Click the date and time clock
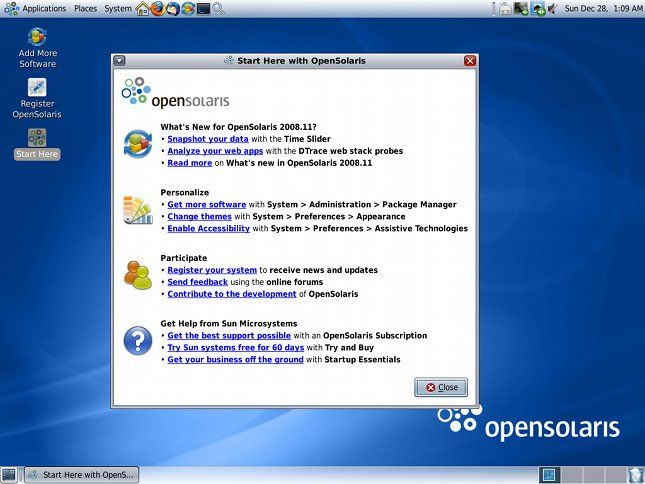This screenshot has width=645, height=484. coord(603,8)
